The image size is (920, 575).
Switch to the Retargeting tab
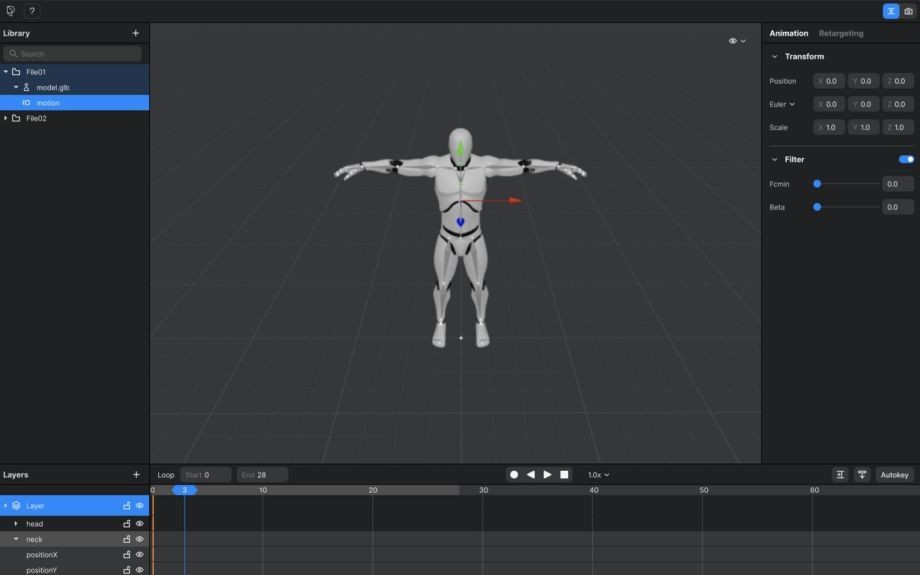click(840, 33)
